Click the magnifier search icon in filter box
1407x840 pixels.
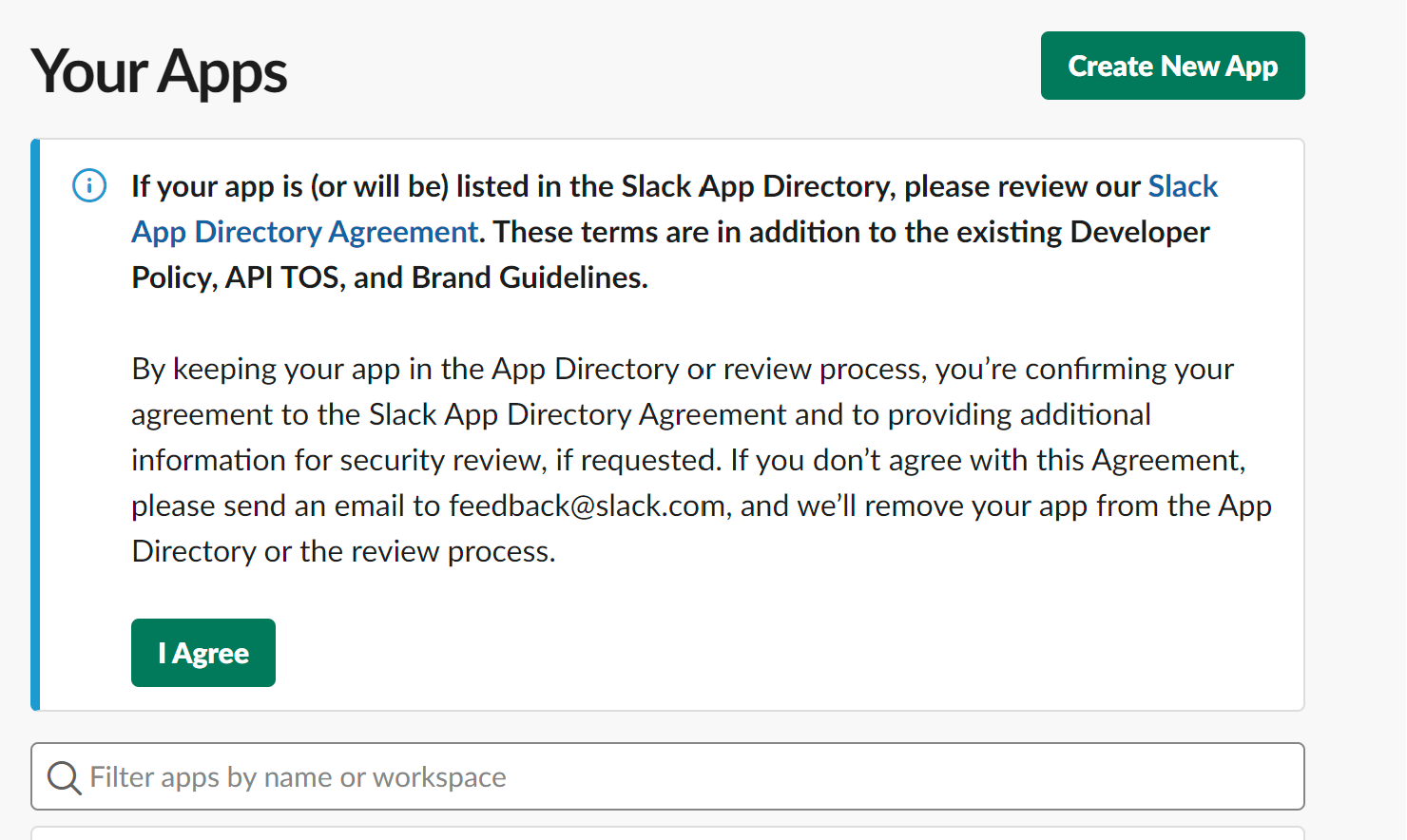point(64,777)
